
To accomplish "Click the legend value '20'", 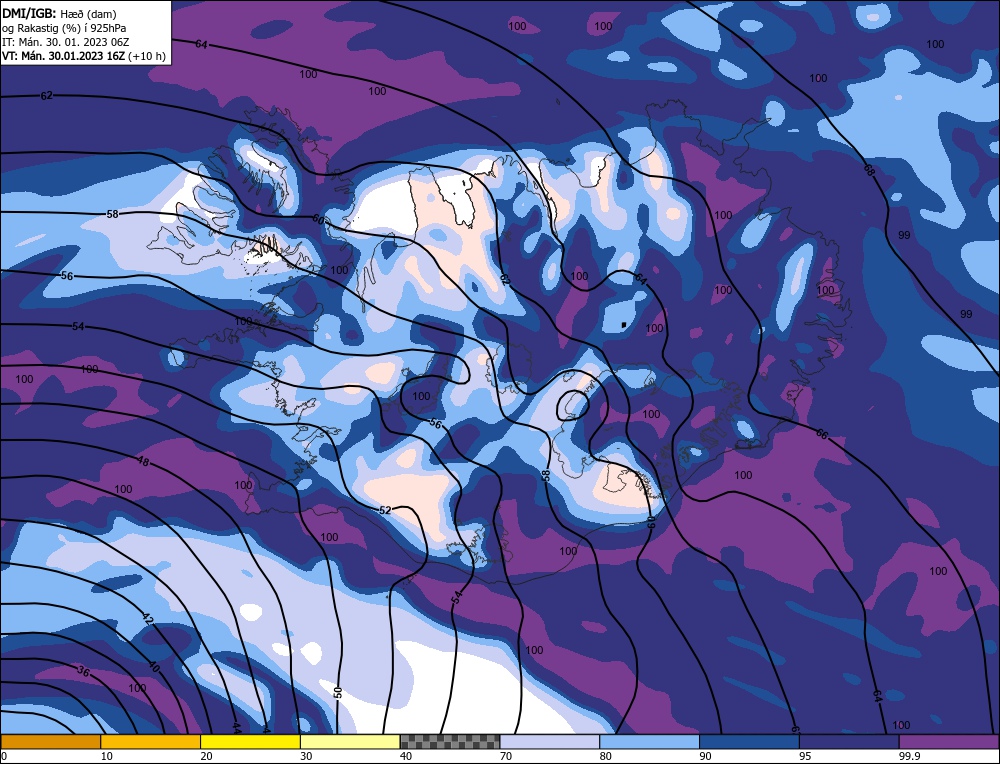I will pos(207,756).
